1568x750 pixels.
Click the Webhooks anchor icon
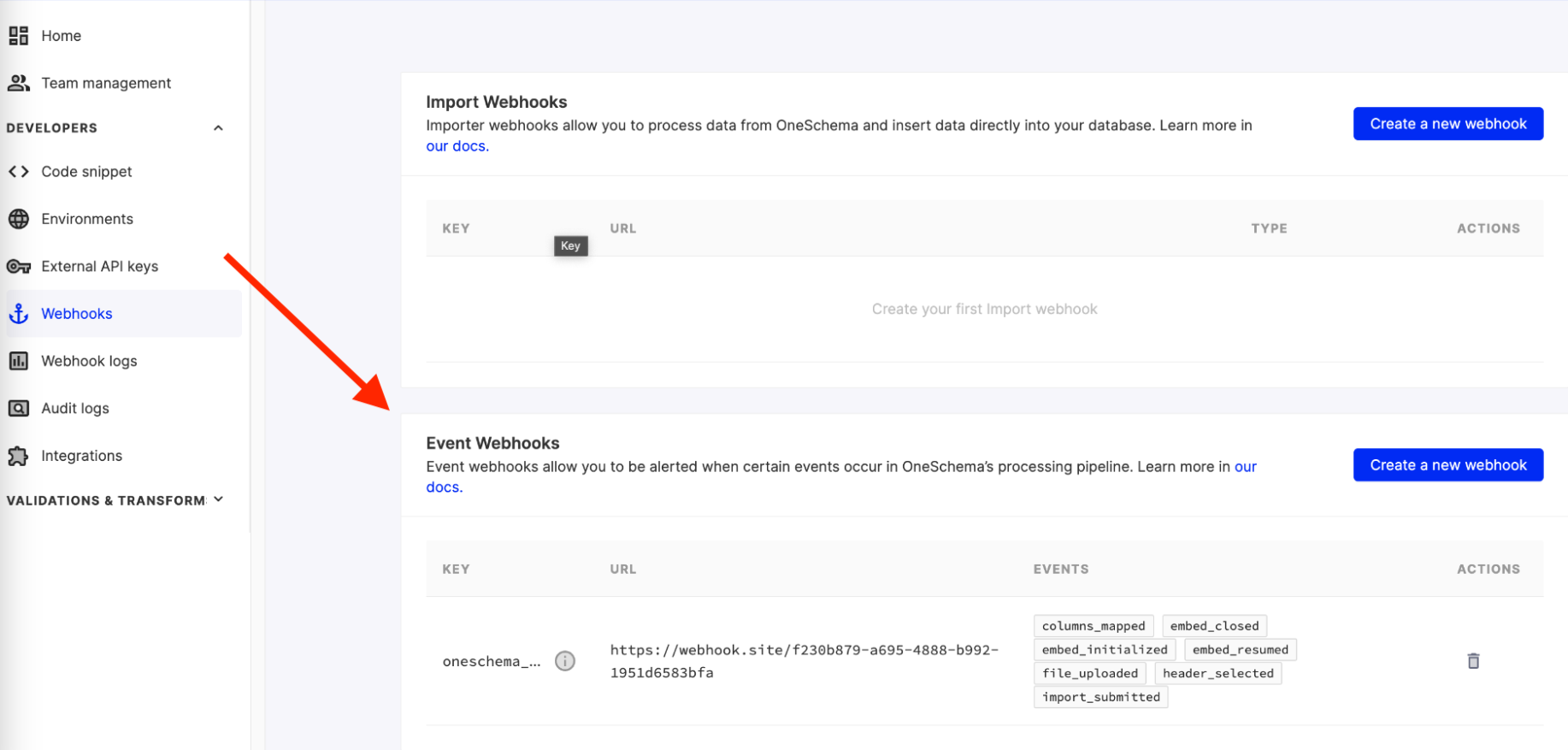point(19,314)
